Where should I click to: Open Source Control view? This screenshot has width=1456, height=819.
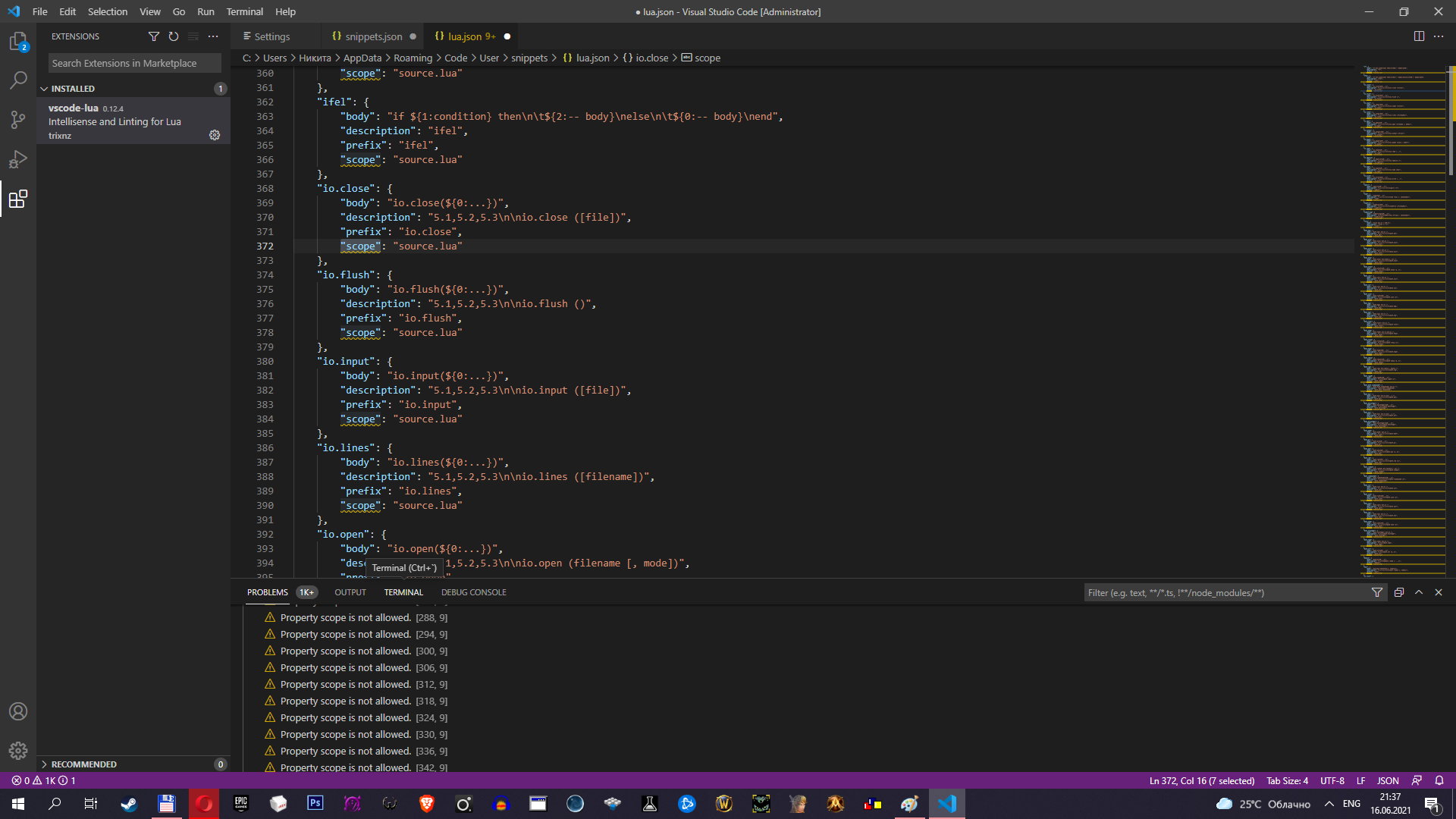tap(18, 120)
